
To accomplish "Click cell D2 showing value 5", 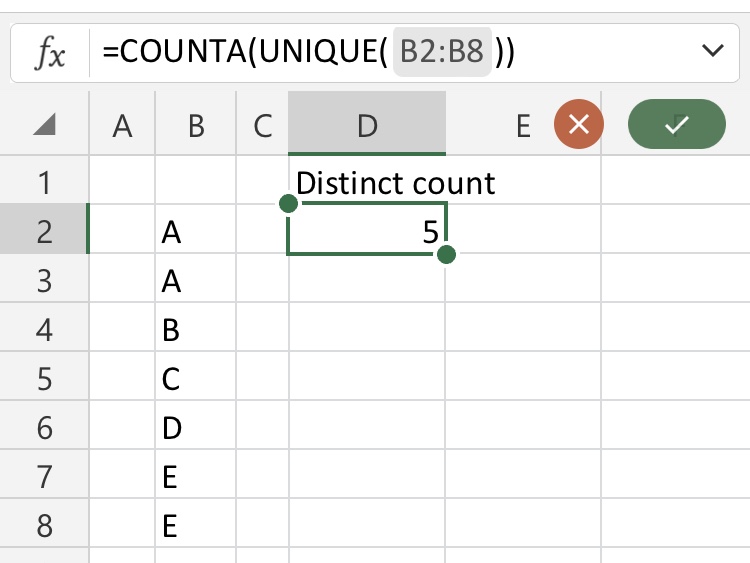I will tap(367, 232).
